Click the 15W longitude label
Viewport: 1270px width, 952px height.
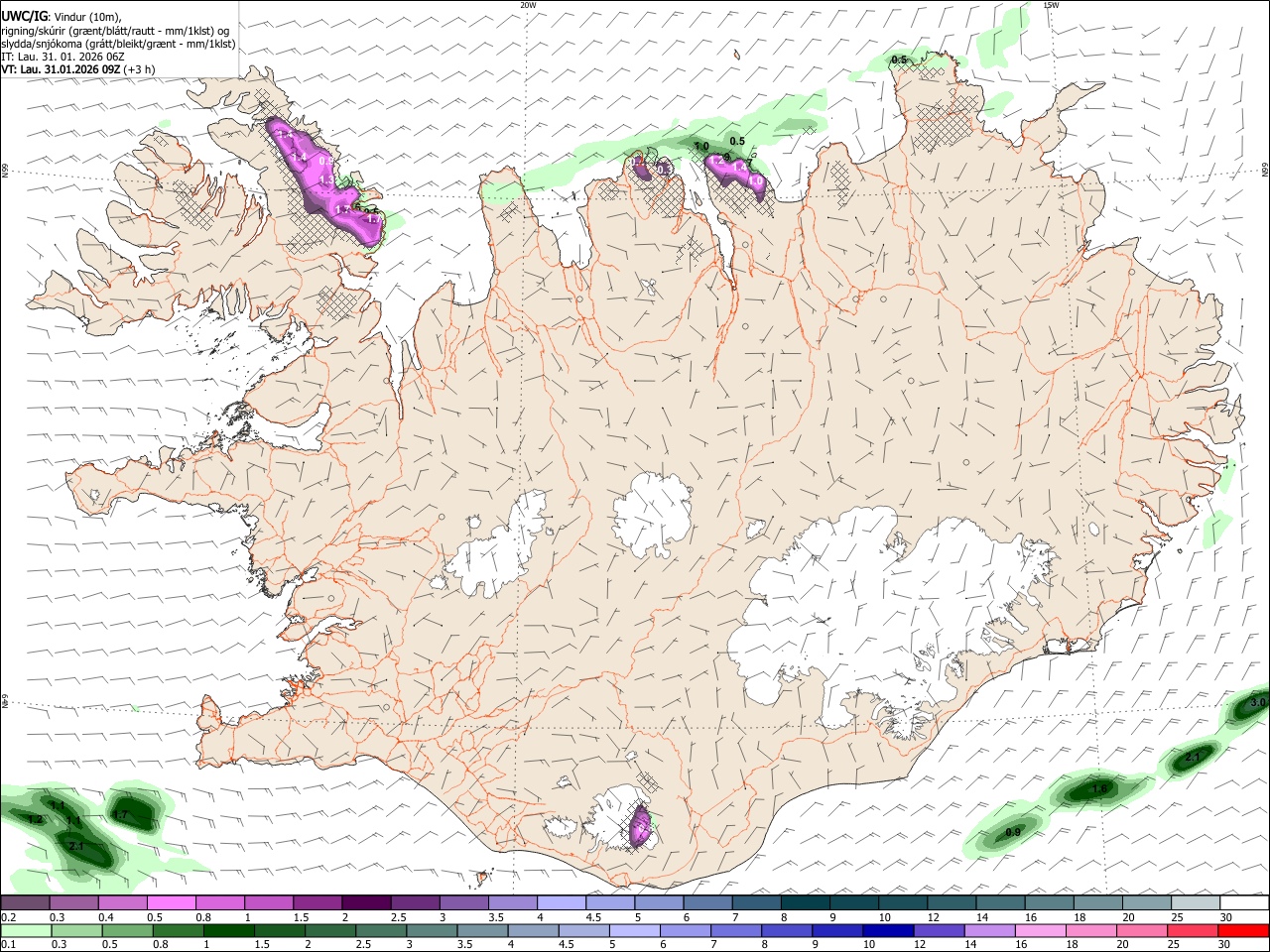[x=1050, y=5]
